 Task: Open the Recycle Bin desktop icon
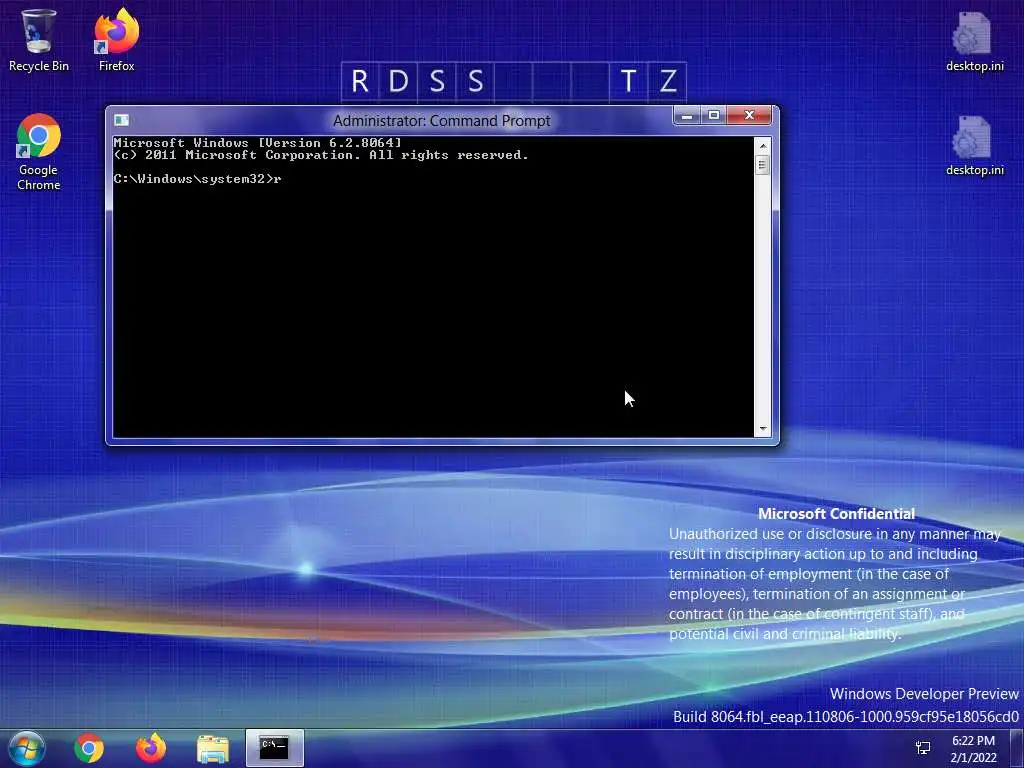pos(39,39)
